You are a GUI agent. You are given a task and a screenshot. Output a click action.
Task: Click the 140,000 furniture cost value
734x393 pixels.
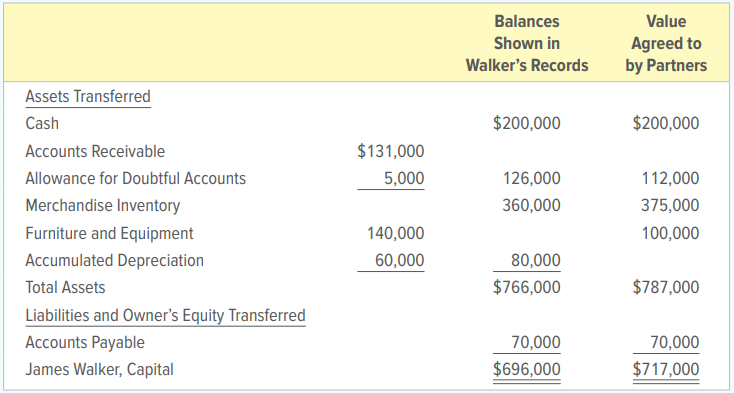coord(396,233)
